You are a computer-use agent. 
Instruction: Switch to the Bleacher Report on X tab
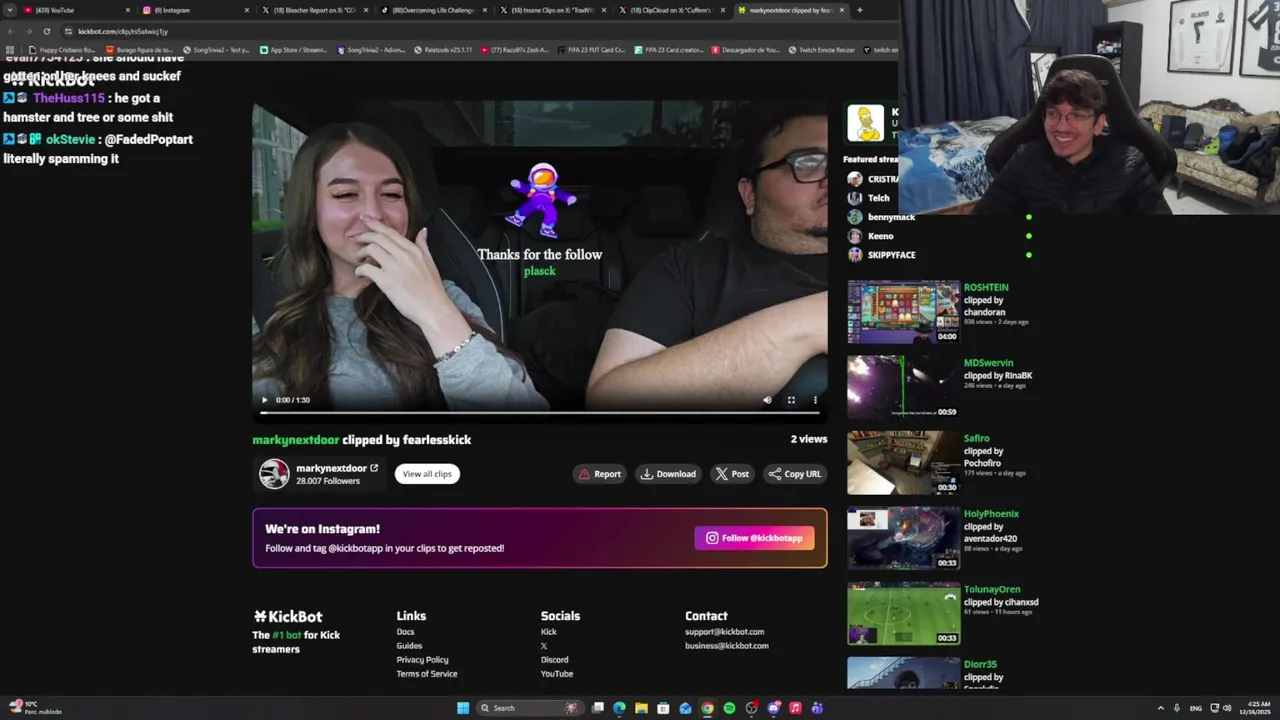(314, 10)
